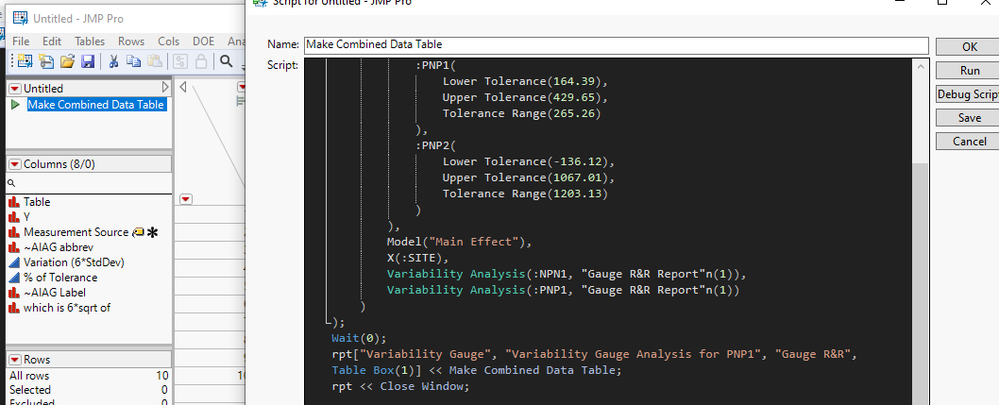Run Make Combined Data Table green triangle
Viewport: 999px width, 405px height.
click(15, 104)
